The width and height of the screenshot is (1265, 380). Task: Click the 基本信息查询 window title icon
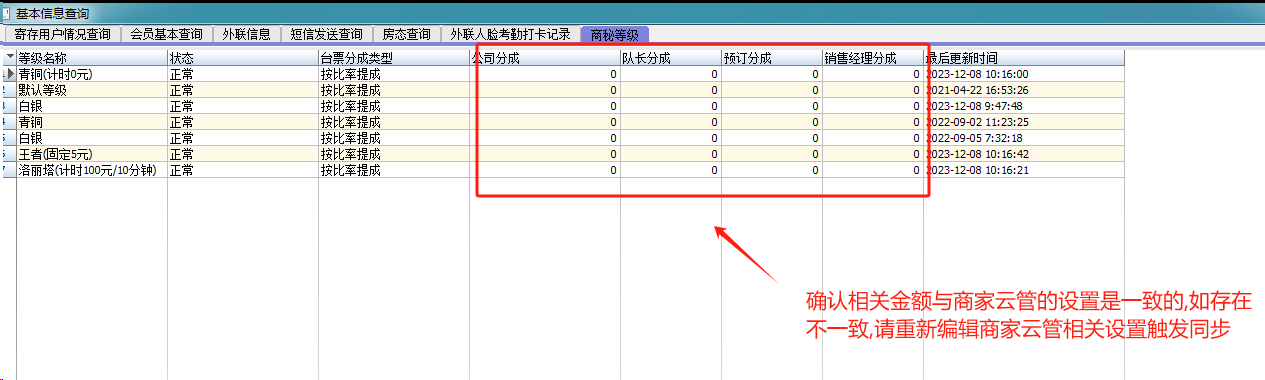(x=7, y=13)
